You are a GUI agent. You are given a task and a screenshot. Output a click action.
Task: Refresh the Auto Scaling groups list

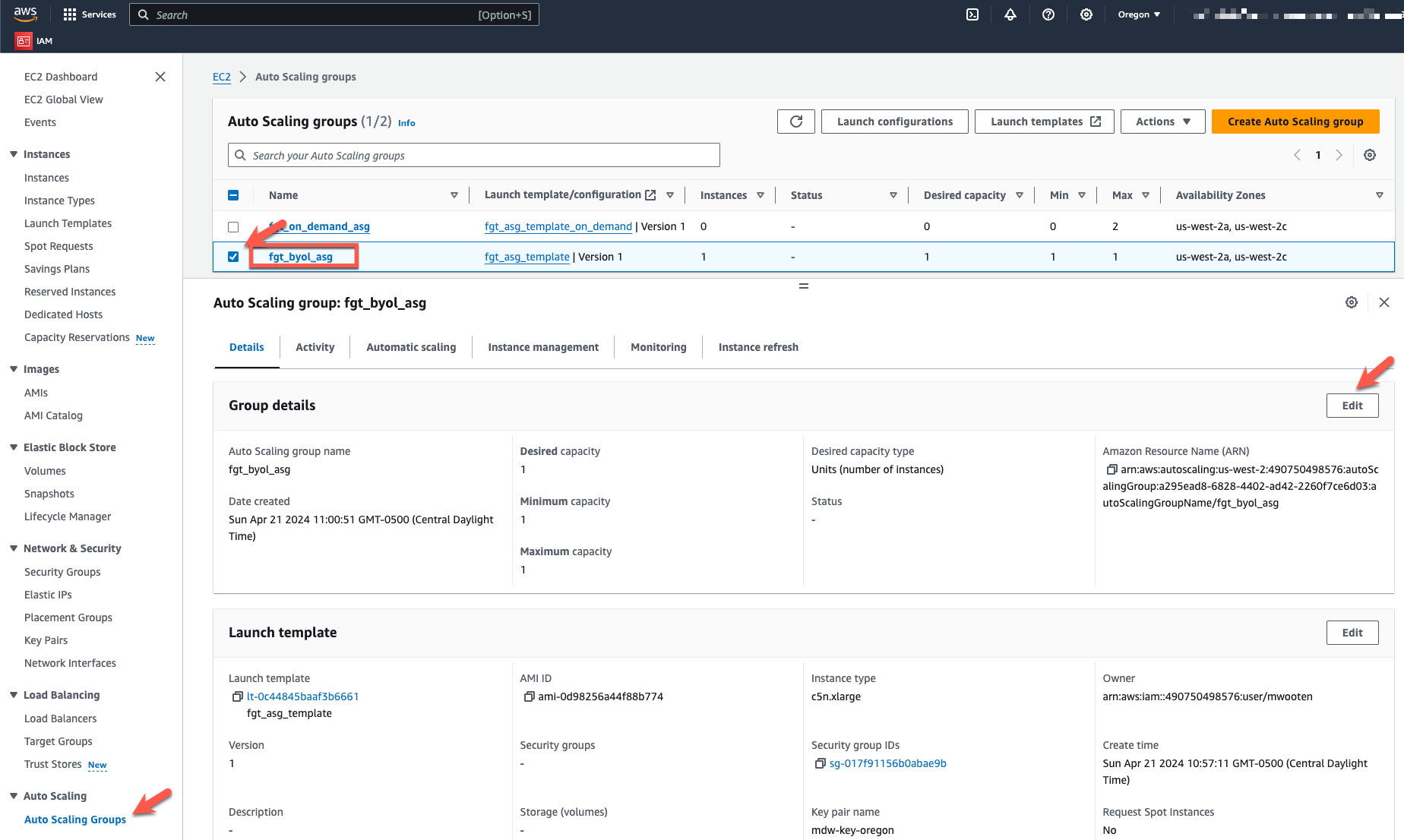click(x=796, y=122)
